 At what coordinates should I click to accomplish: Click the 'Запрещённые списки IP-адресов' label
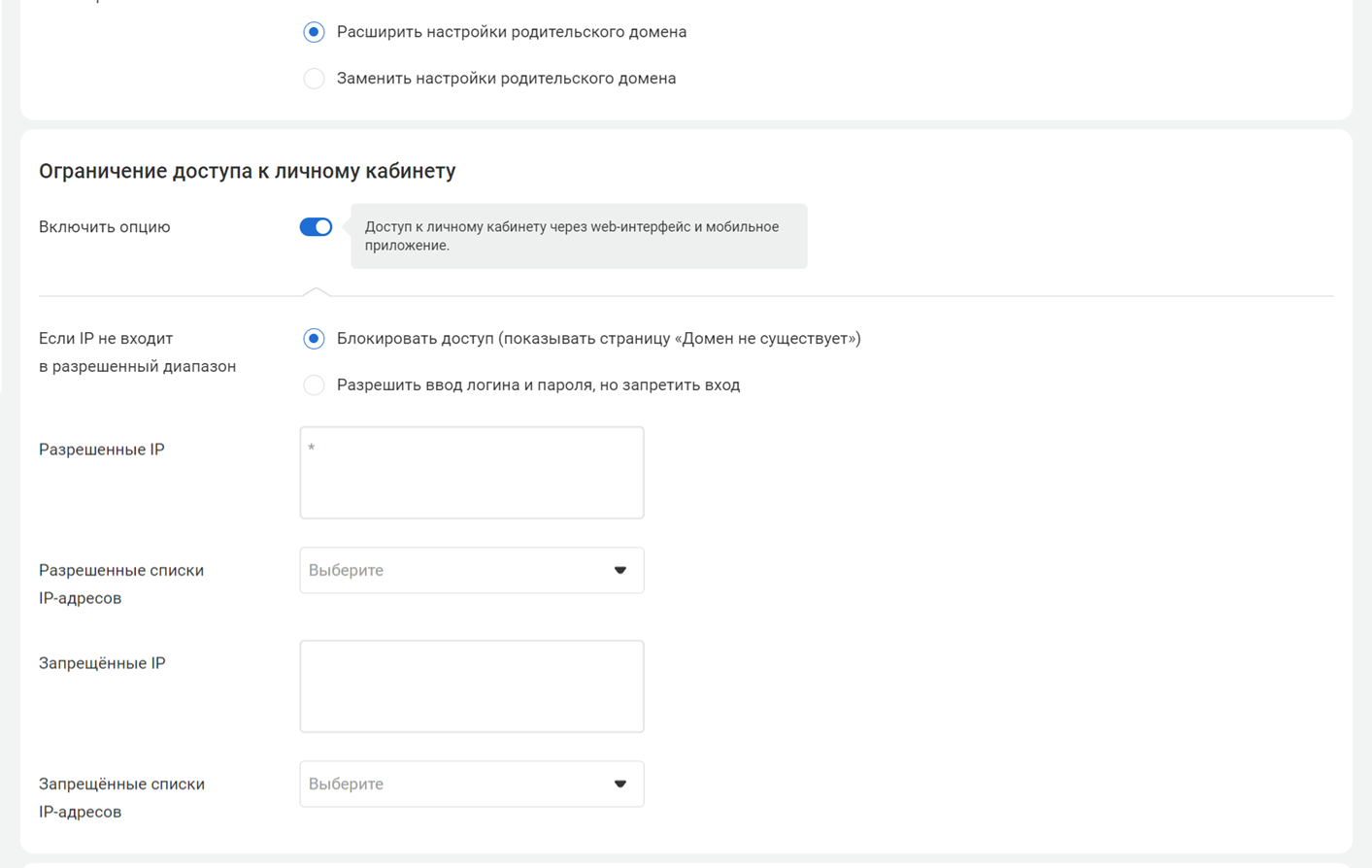click(x=121, y=797)
